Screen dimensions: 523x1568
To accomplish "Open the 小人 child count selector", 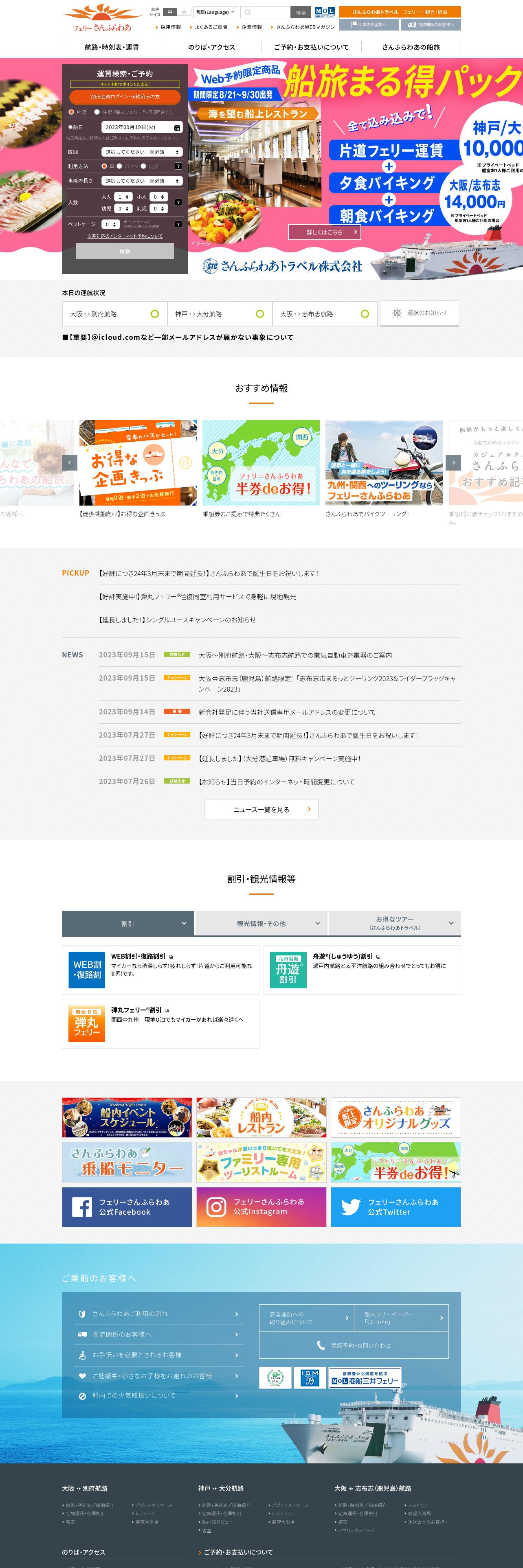I will pyautogui.click(x=158, y=197).
